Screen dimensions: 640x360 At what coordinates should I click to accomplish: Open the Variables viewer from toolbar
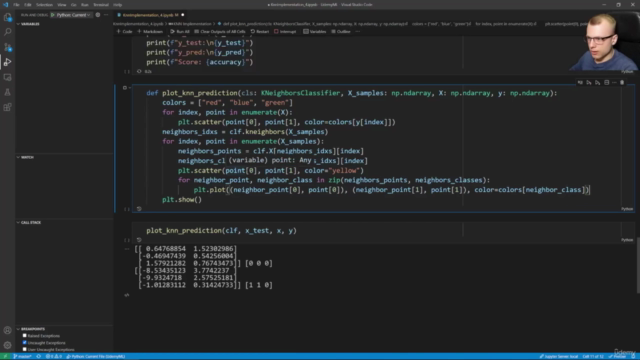pos(314,31)
